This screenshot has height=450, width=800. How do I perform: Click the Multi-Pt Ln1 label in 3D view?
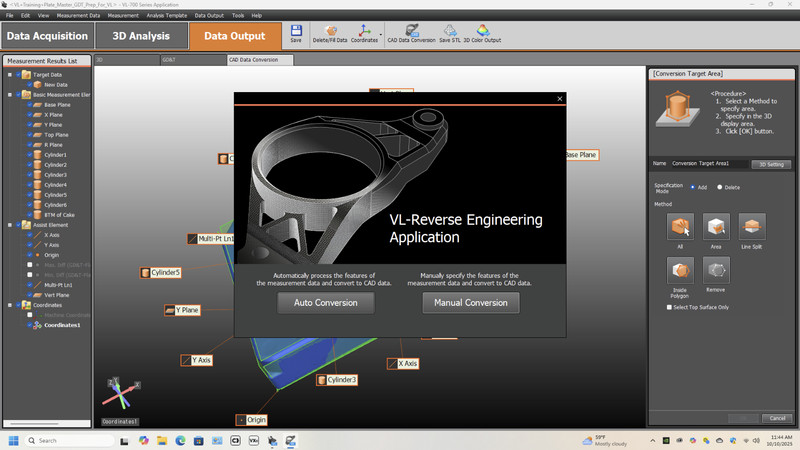click(211, 238)
